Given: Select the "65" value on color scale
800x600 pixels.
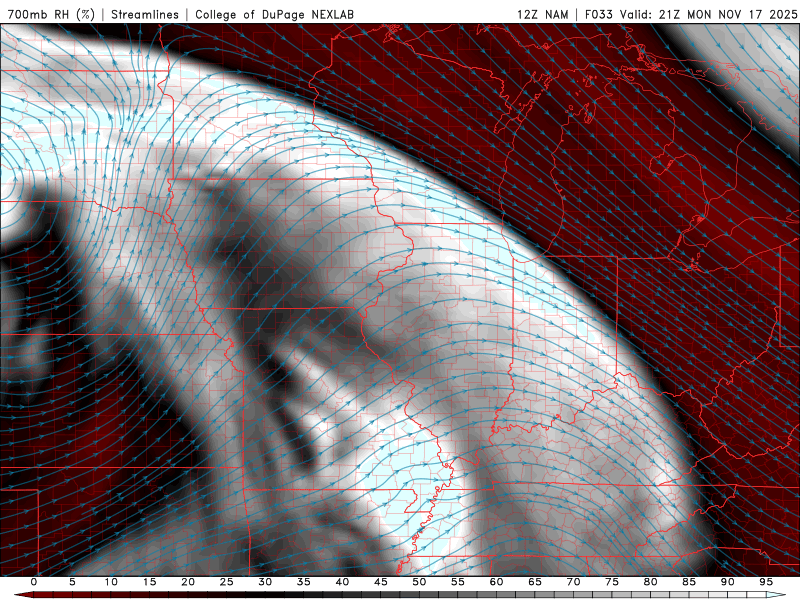Looking at the screenshot, I should click(x=535, y=582).
